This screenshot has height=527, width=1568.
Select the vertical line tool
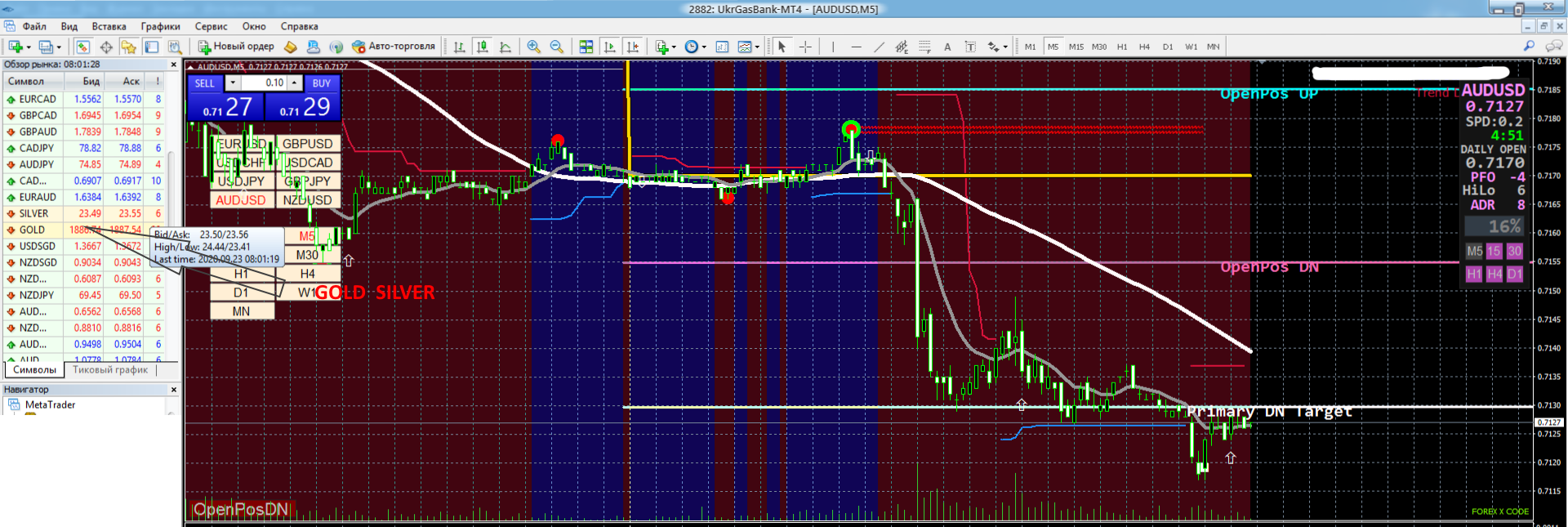[833, 47]
